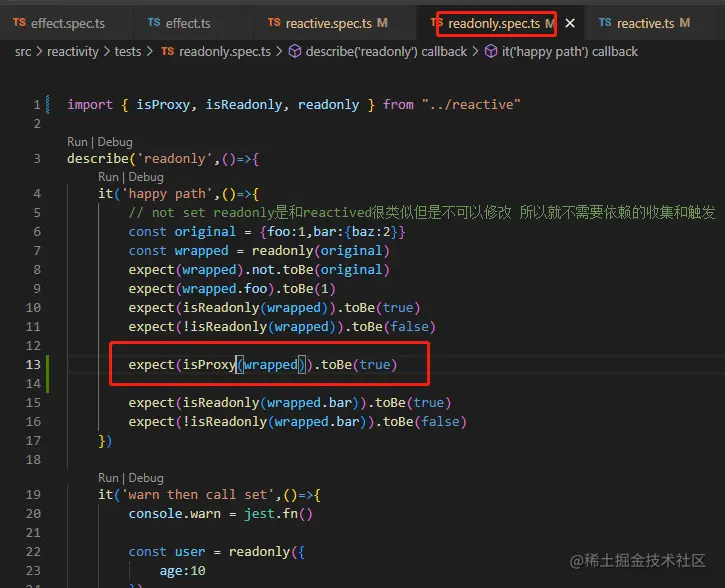Click the cube icon before it('happy path') callback

click(x=491, y=51)
